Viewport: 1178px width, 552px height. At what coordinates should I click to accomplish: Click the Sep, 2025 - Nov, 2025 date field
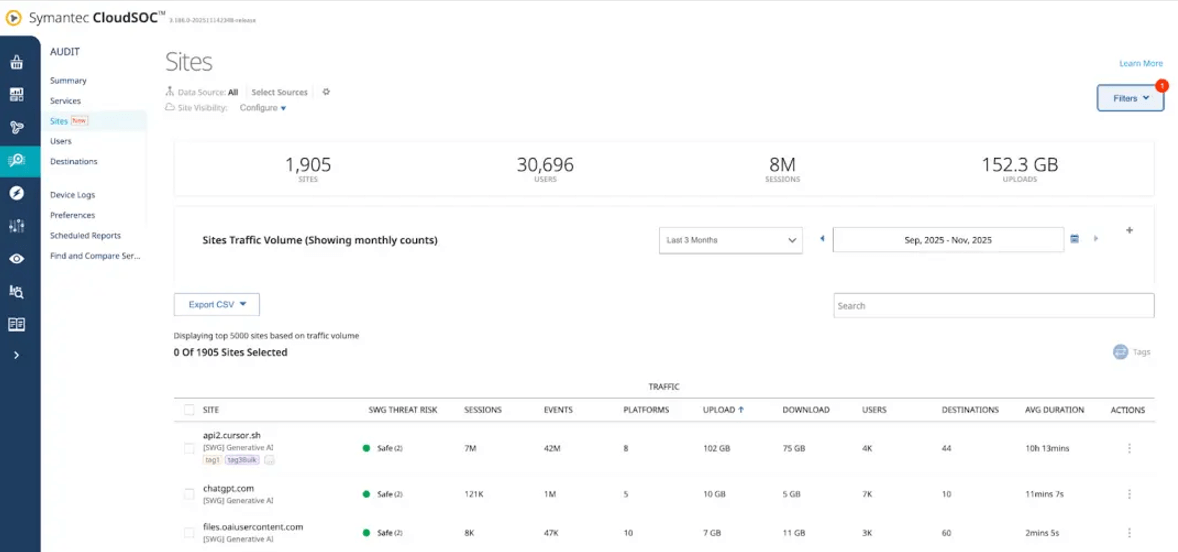pos(948,240)
